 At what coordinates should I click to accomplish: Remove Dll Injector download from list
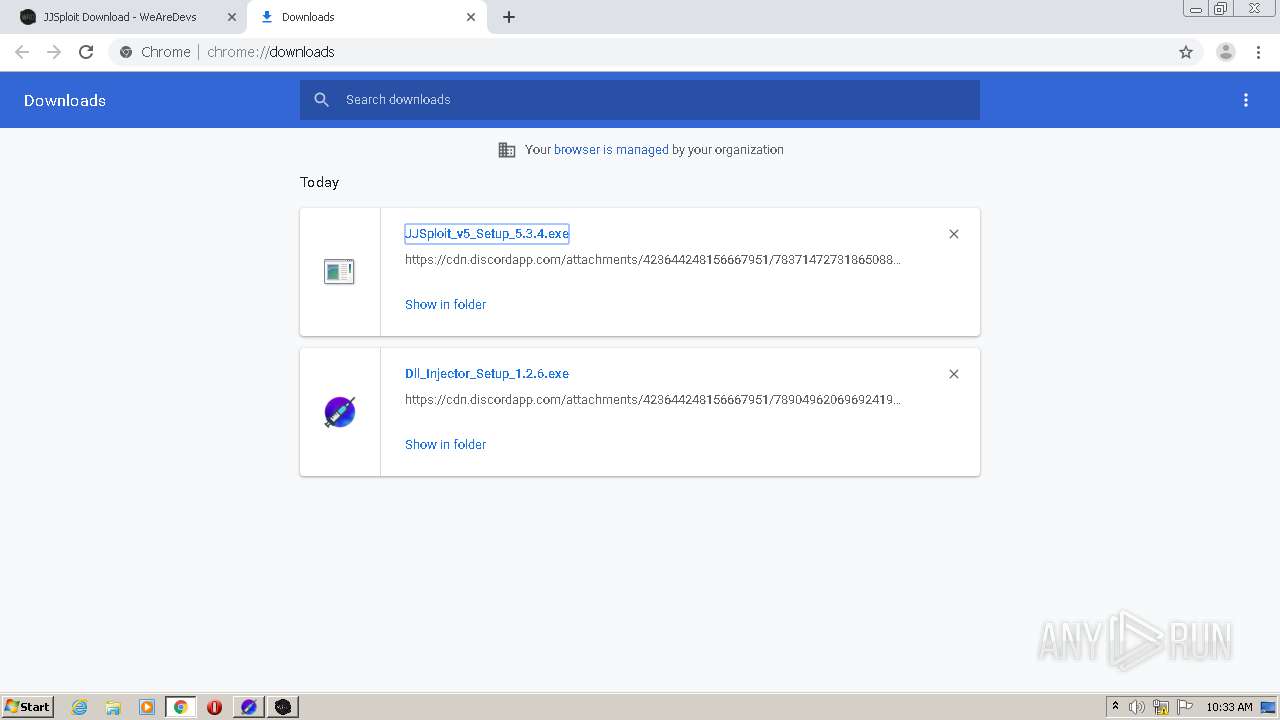pyautogui.click(x=954, y=374)
